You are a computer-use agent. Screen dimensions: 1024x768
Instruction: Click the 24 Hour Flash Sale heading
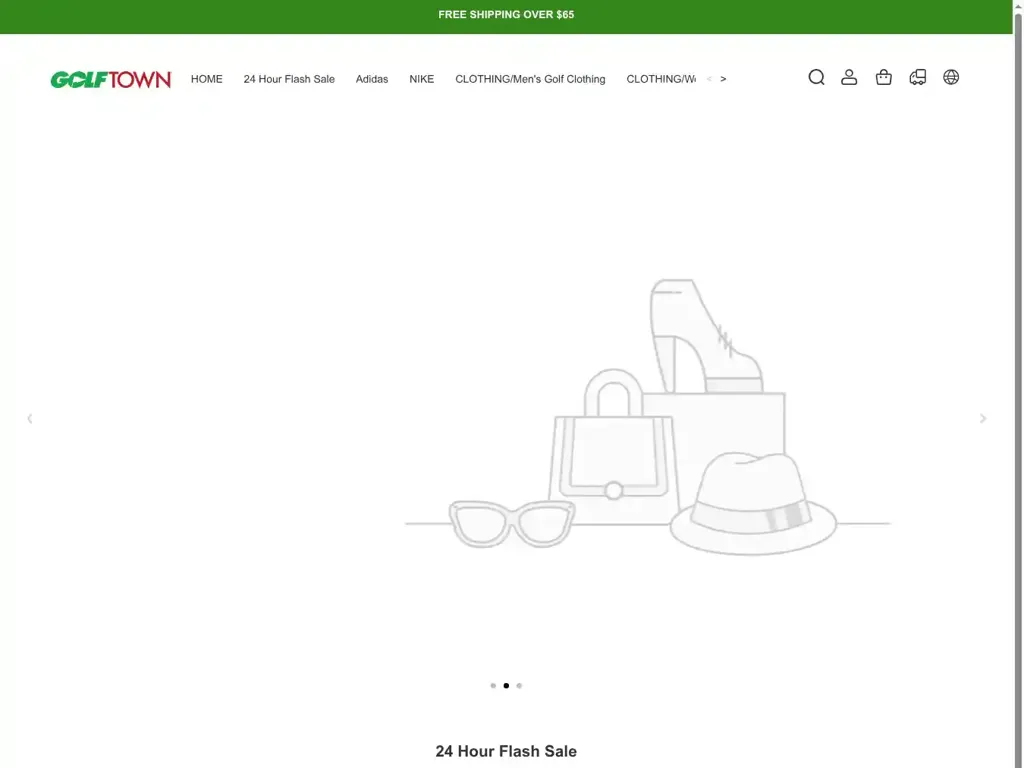(x=506, y=751)
